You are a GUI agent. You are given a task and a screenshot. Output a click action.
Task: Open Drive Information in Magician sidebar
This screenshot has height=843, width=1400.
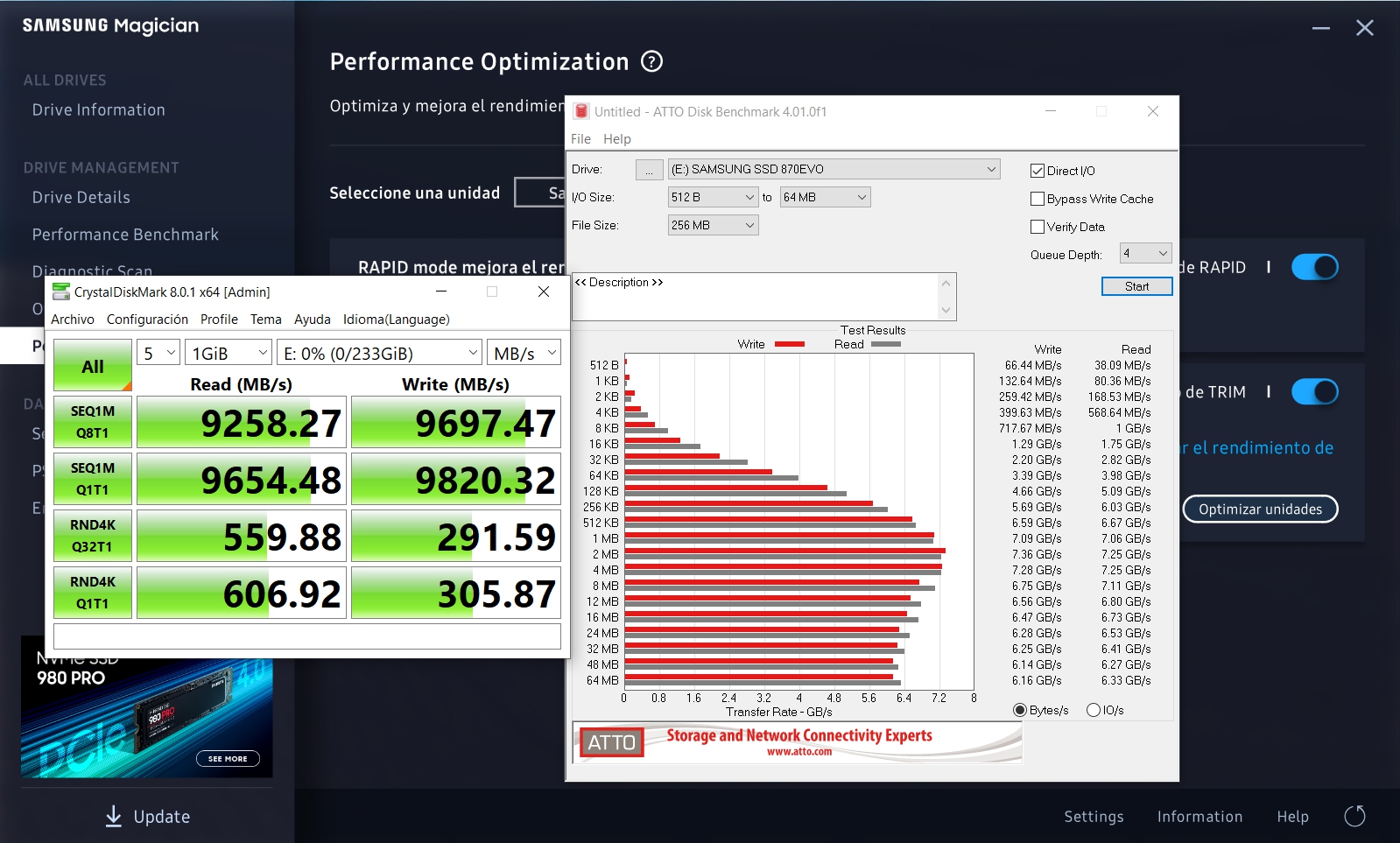99,110
